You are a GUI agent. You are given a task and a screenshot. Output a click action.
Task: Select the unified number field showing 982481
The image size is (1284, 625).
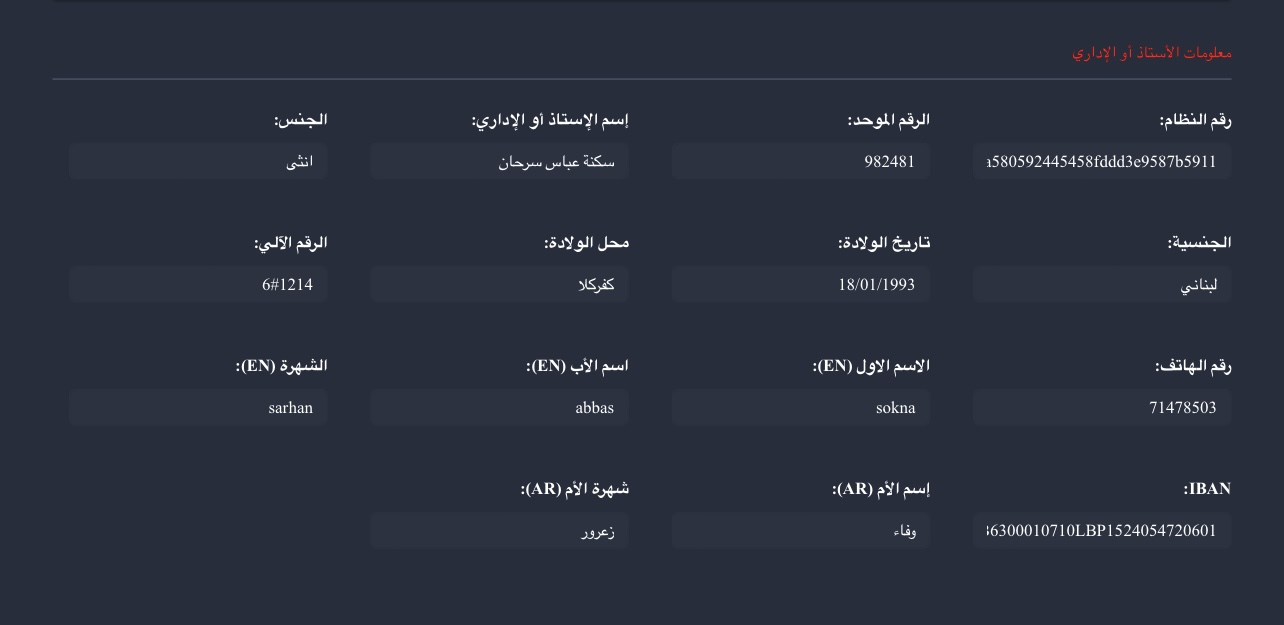[800, 161]
